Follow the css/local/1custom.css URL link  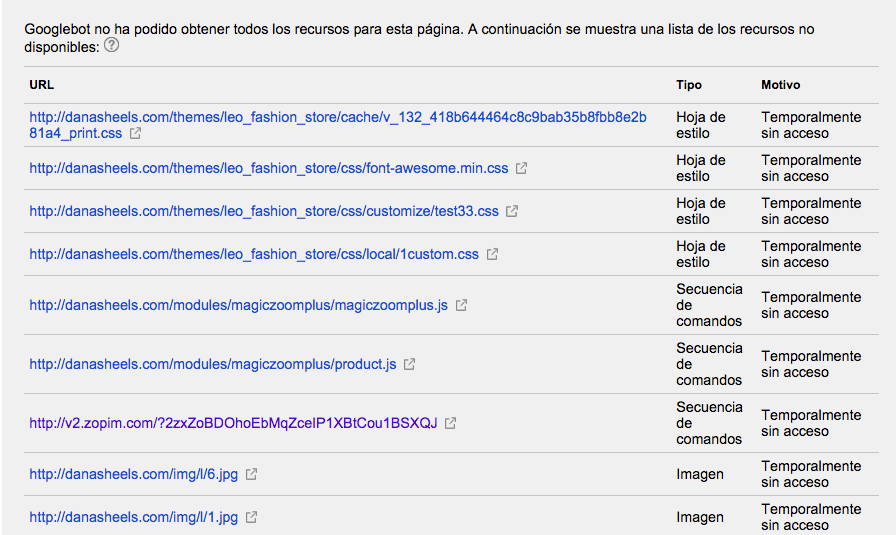254,254
